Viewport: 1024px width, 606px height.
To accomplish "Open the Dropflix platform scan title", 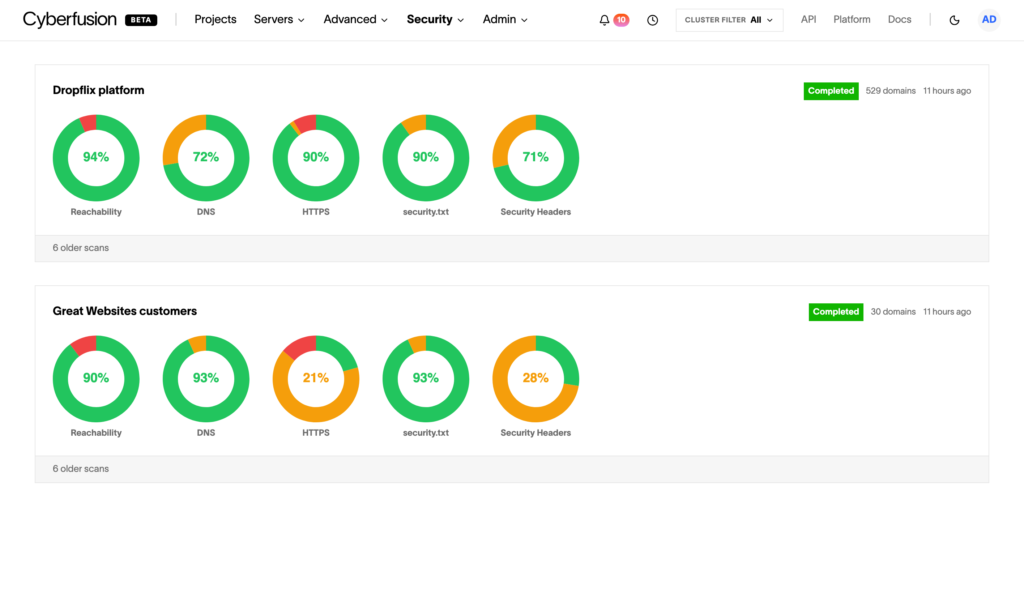I will pos(99,90).
